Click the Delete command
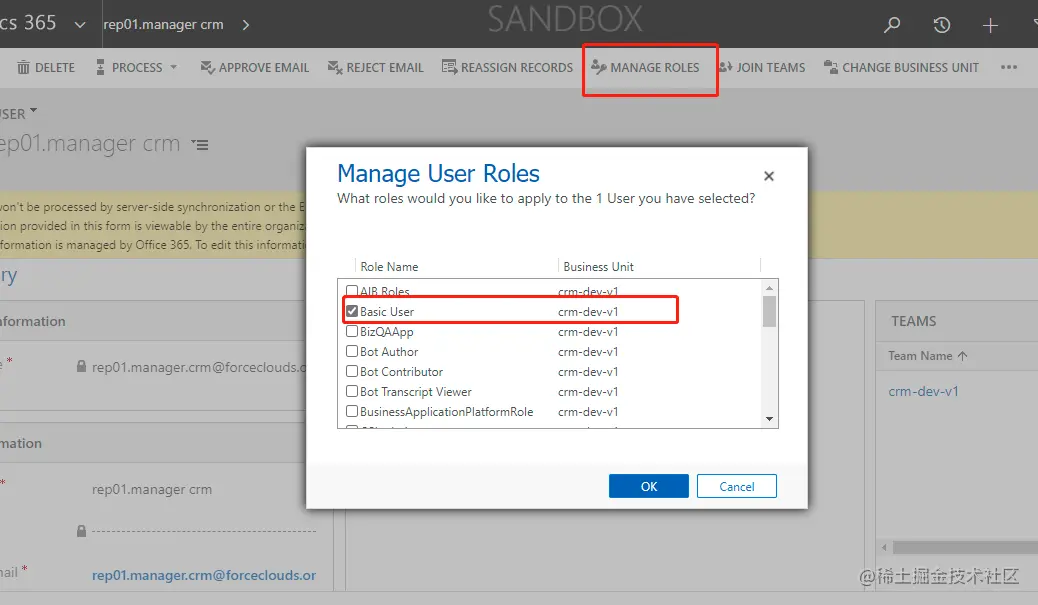Screen dimensions: 1038x605 pyautogui.click(x=46, y=67)
